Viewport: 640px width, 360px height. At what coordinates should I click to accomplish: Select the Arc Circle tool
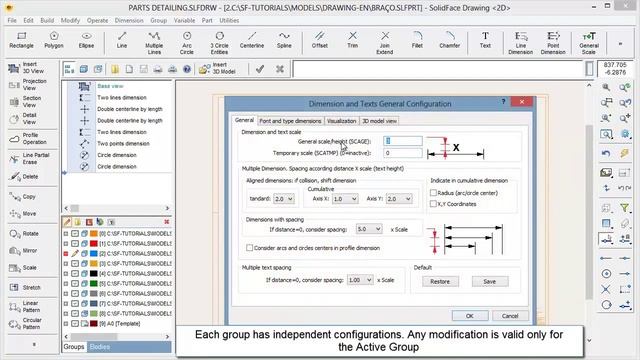click(x=187, y=42)
